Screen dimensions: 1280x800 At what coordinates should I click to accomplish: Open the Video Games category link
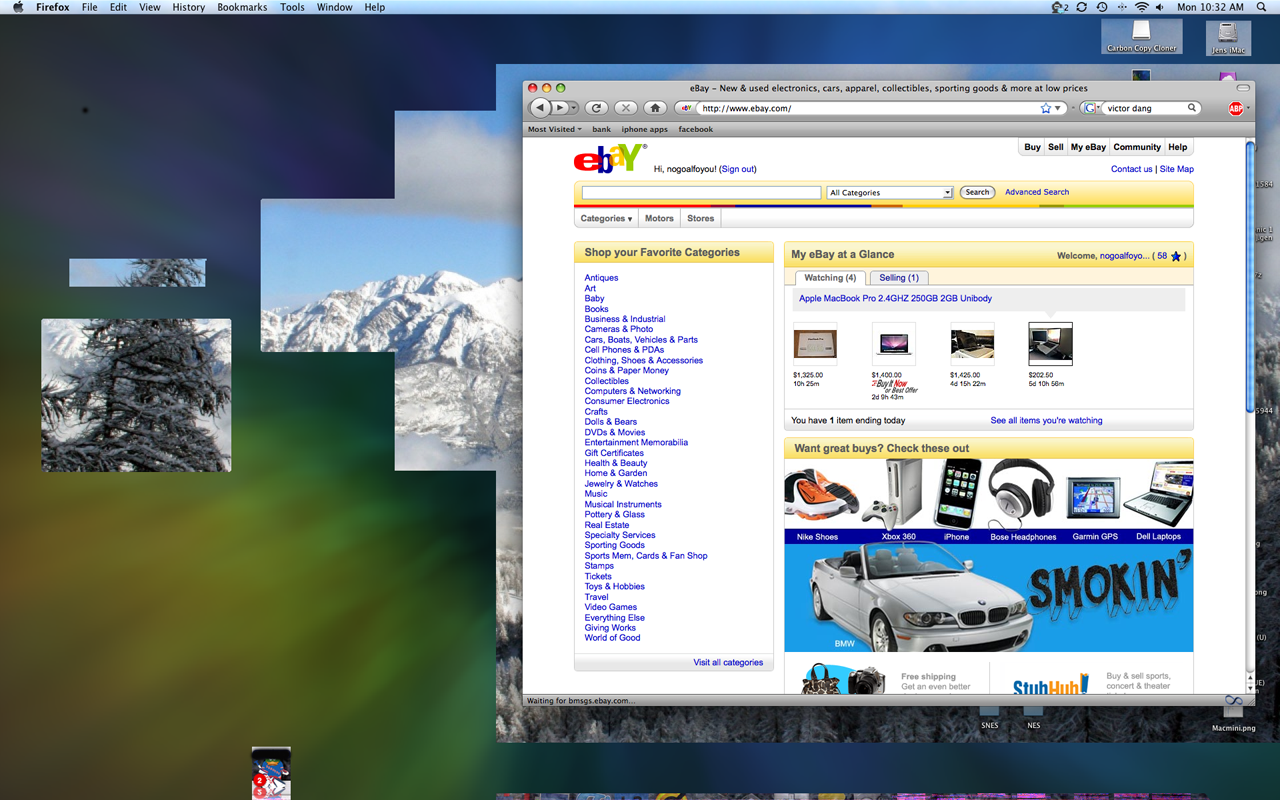(x=611, y=607)
